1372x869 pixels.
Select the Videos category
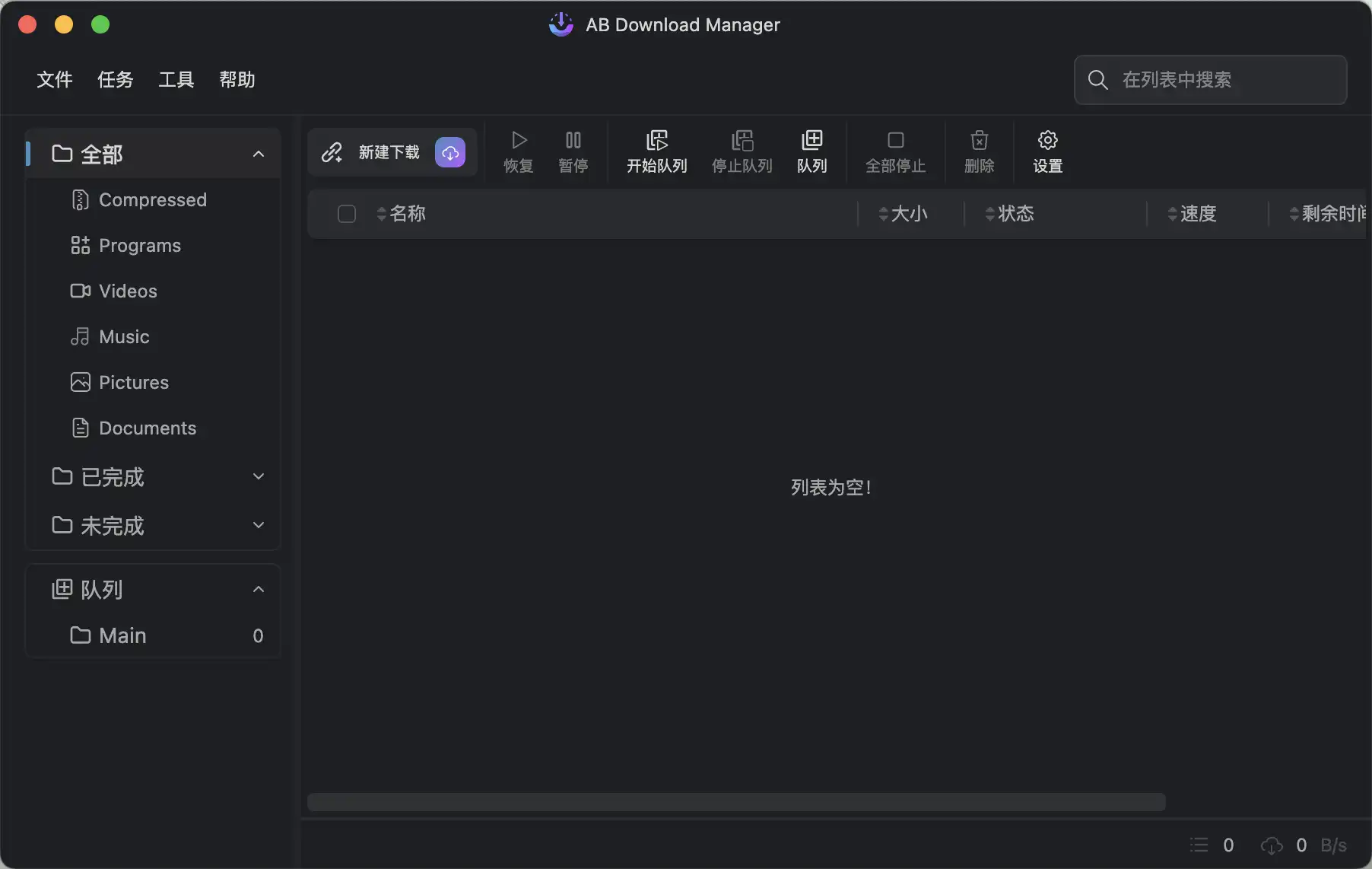(x=153, y=291)
